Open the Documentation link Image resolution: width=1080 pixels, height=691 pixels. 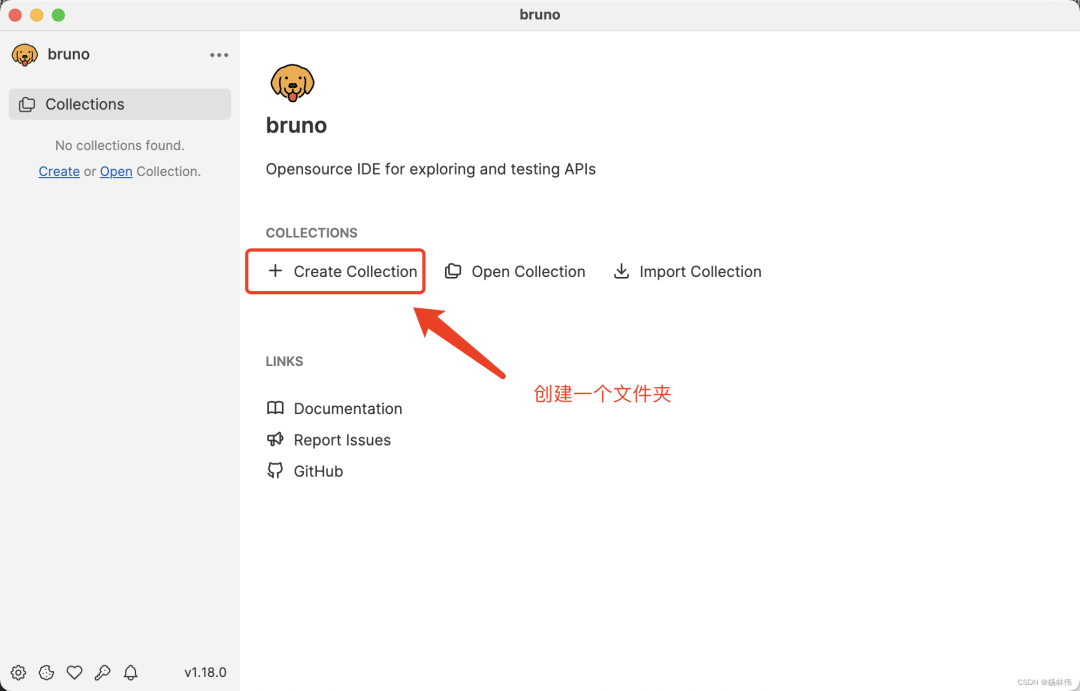pyautogui.click(x=334, y=409)
